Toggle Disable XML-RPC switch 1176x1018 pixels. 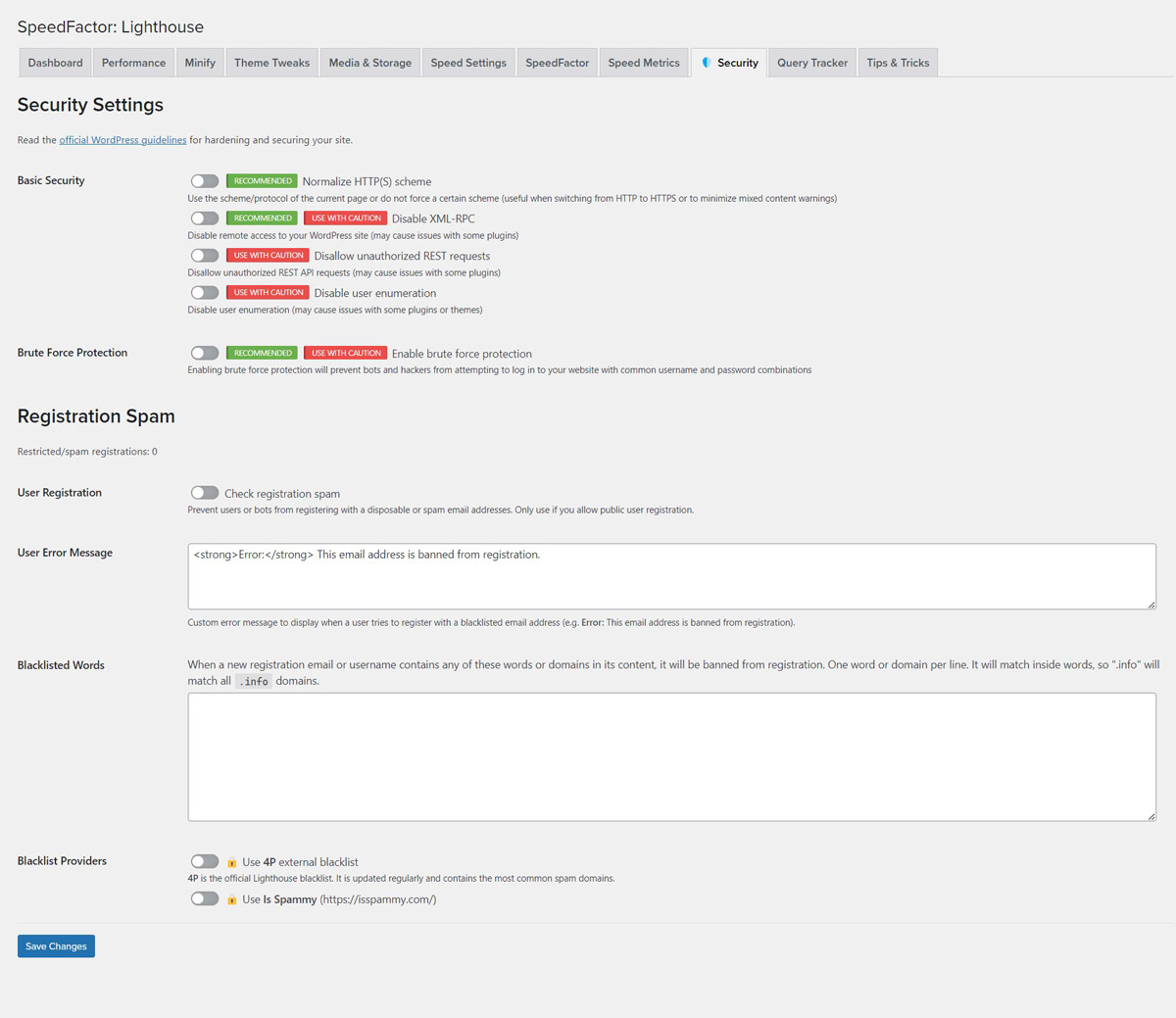tap(205, 218)
